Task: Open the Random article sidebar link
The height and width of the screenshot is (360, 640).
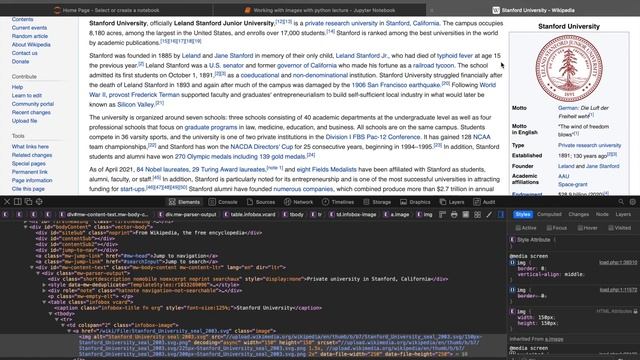Action: (x=29, y=36)
